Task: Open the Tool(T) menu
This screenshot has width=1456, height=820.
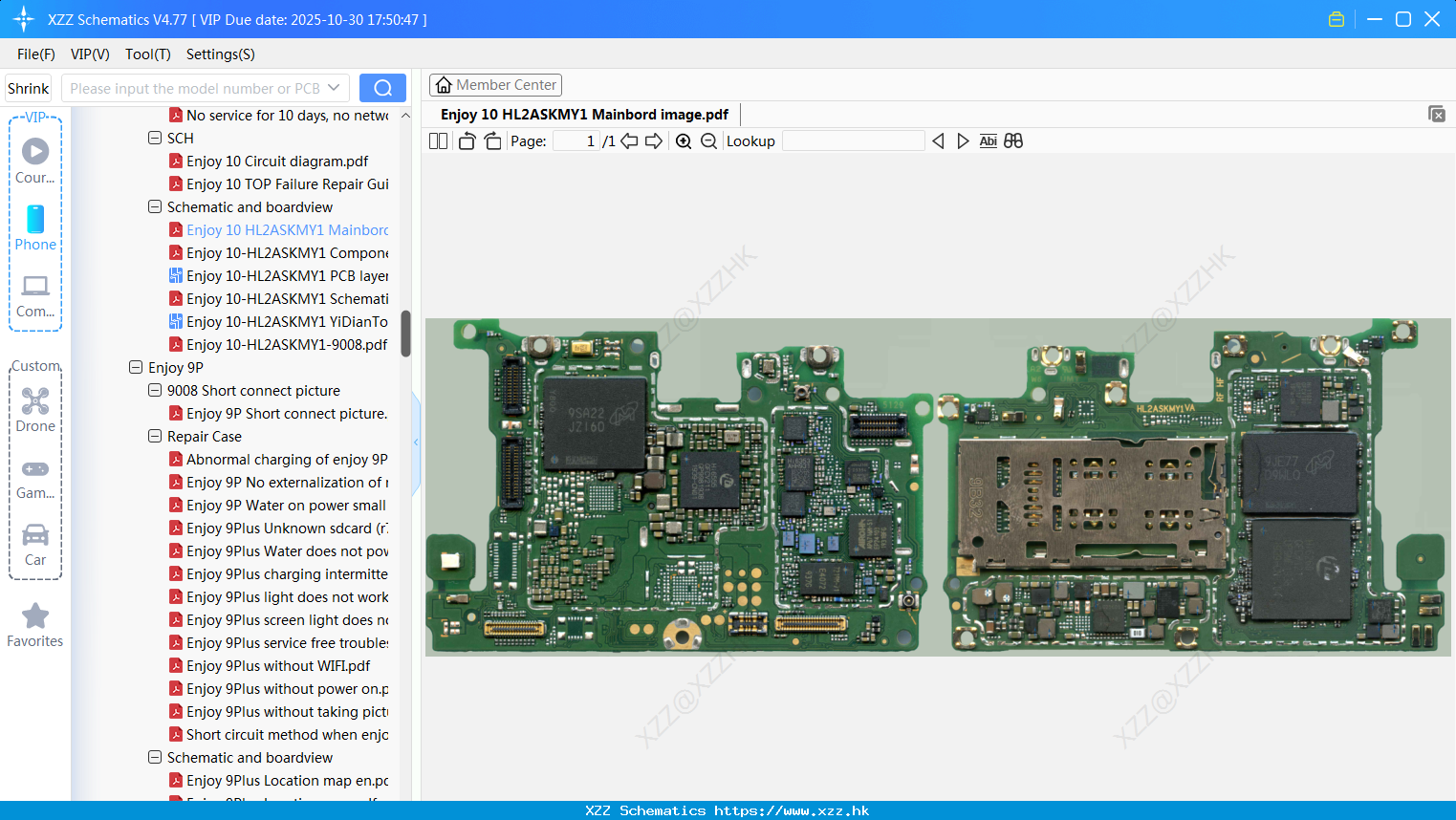Action: pos(148,54)
